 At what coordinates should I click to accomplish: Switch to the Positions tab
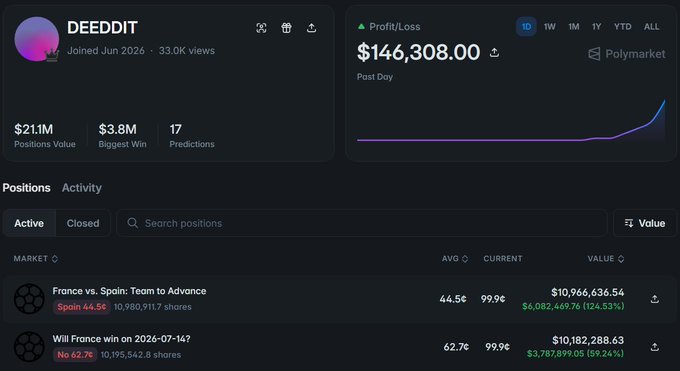click(x=26, y=188)
